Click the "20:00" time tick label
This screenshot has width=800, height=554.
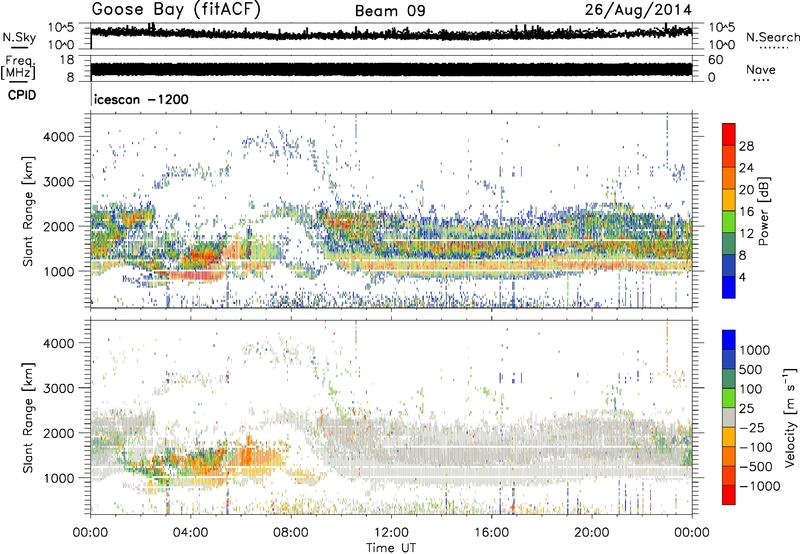point(592,533)
